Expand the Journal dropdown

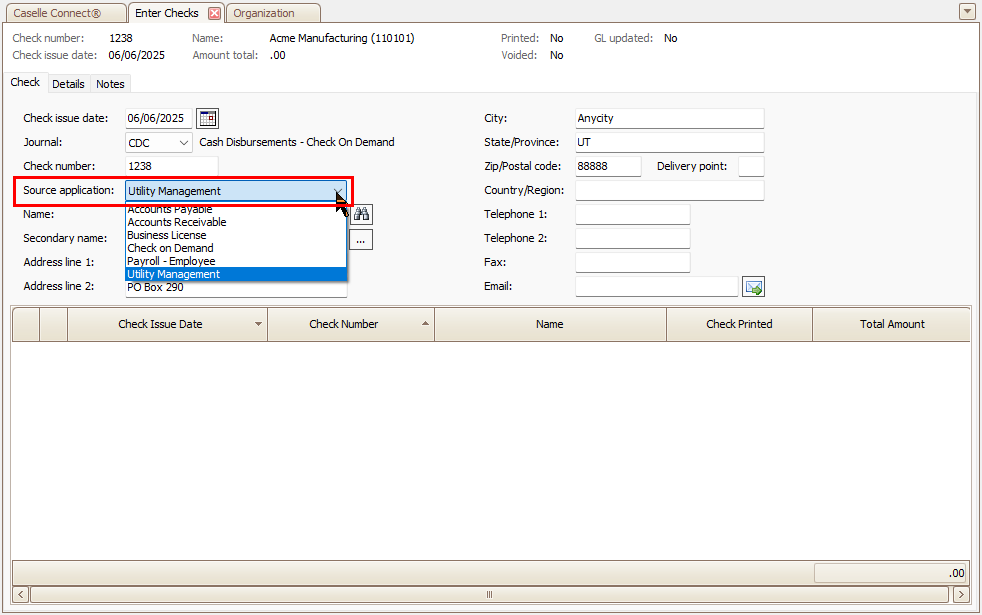(183, 143)
